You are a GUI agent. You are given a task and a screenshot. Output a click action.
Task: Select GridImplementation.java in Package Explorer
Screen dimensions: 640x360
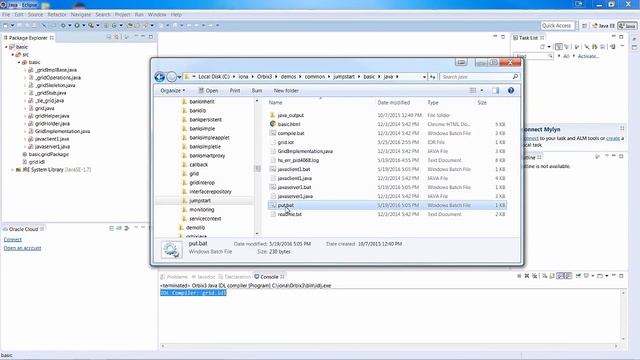click(62, 131)
